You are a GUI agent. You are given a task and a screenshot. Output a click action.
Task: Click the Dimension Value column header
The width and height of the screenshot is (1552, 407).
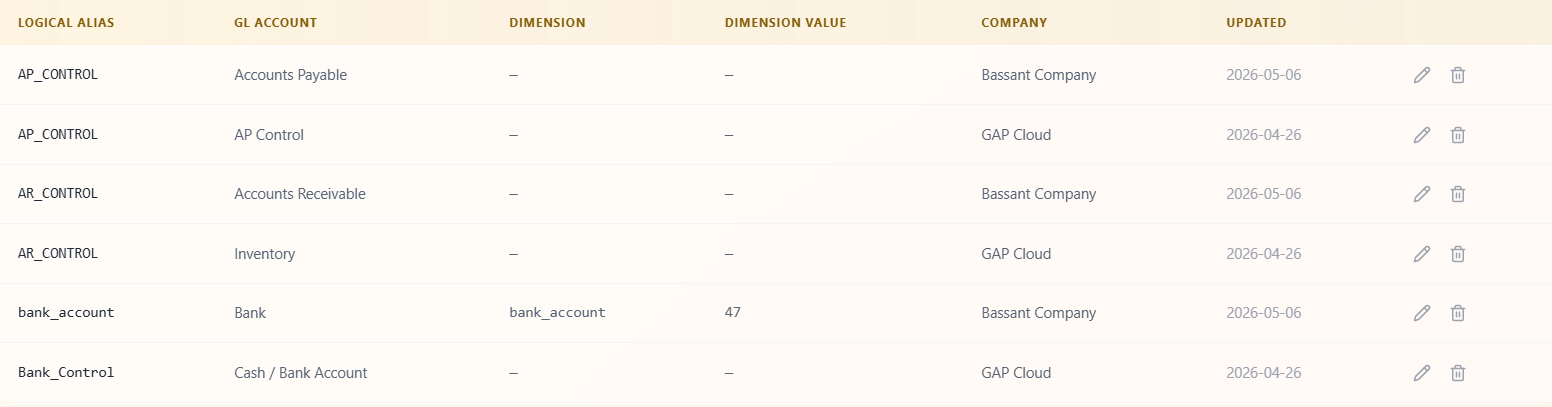click(x=785, y=22)
